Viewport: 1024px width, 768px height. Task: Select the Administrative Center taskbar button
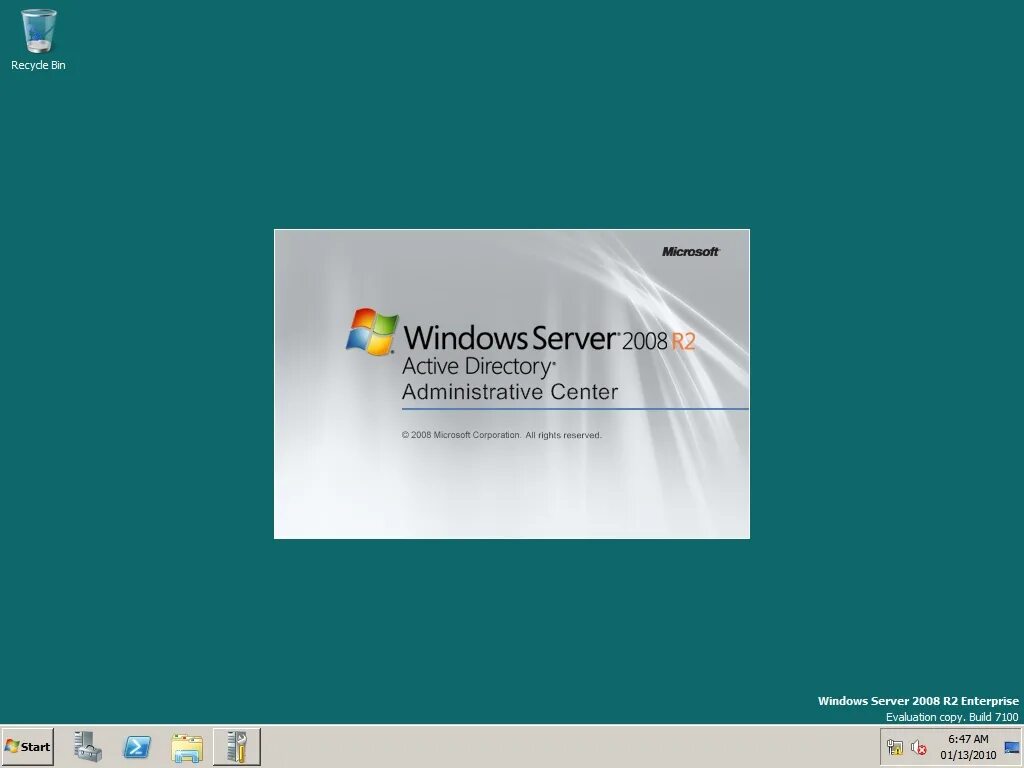coord(236,746)
